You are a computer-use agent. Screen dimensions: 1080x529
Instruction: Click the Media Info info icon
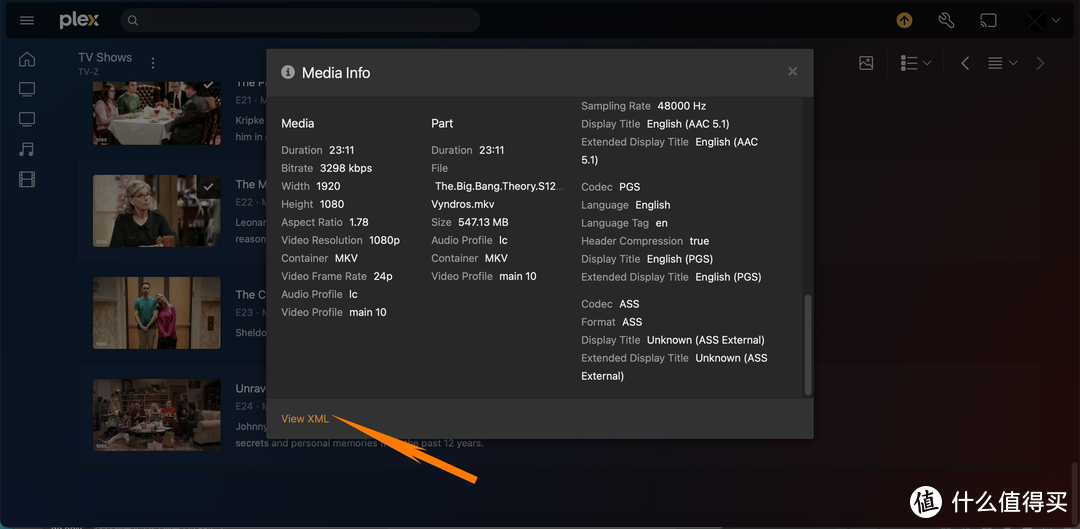pyautogui.click(x=288, y=72)
